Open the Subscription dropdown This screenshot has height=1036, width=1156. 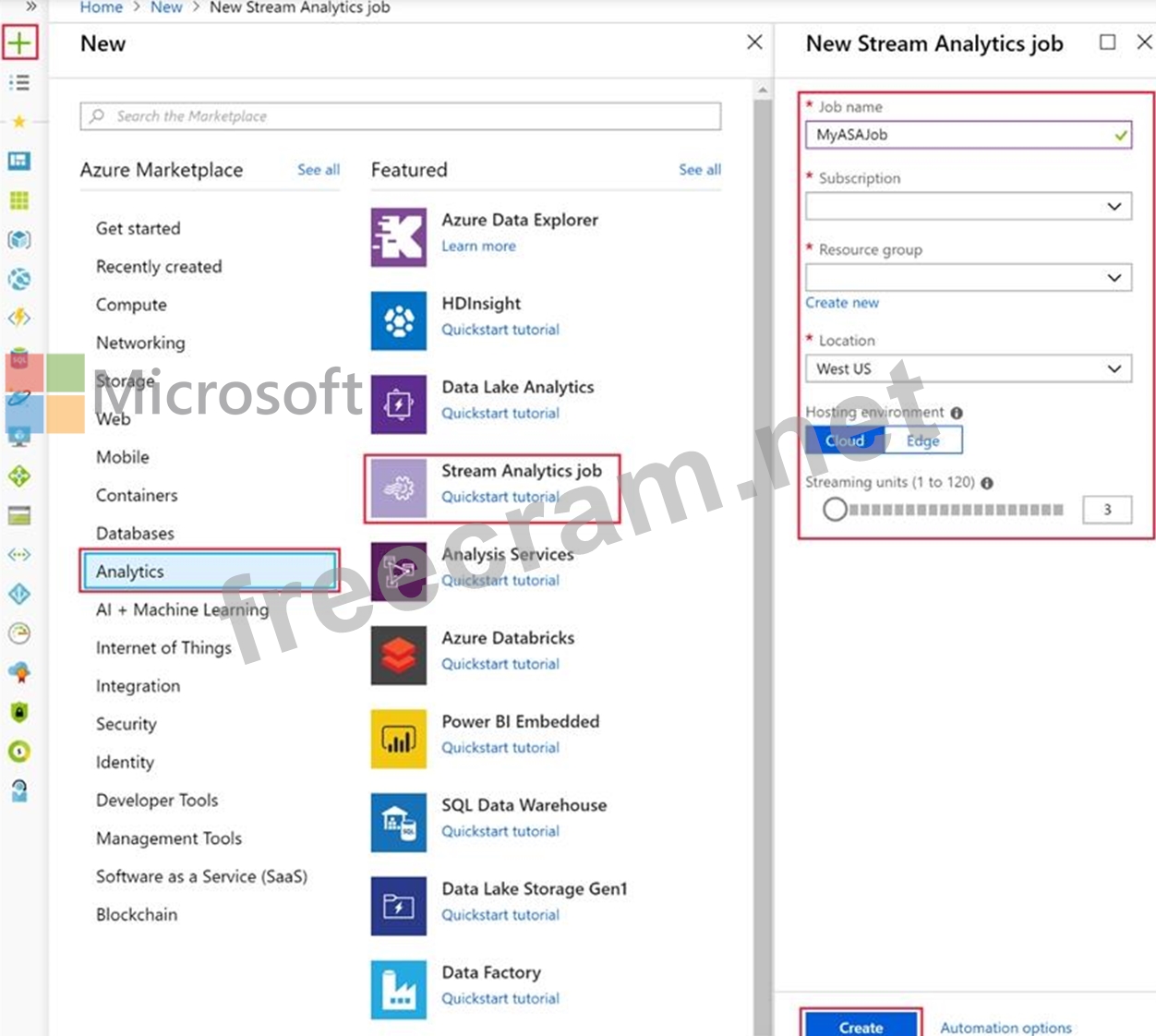969,206
